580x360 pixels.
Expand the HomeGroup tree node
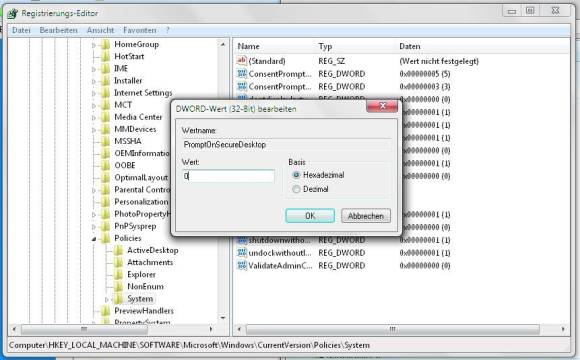coord(94,45)
